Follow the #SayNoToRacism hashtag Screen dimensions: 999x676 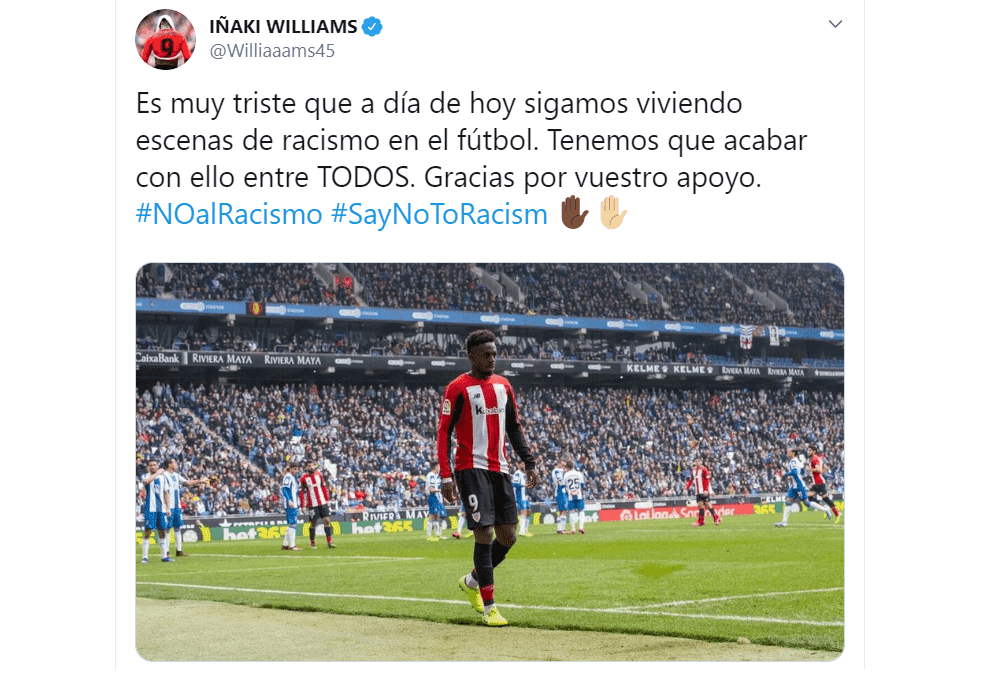440,215
